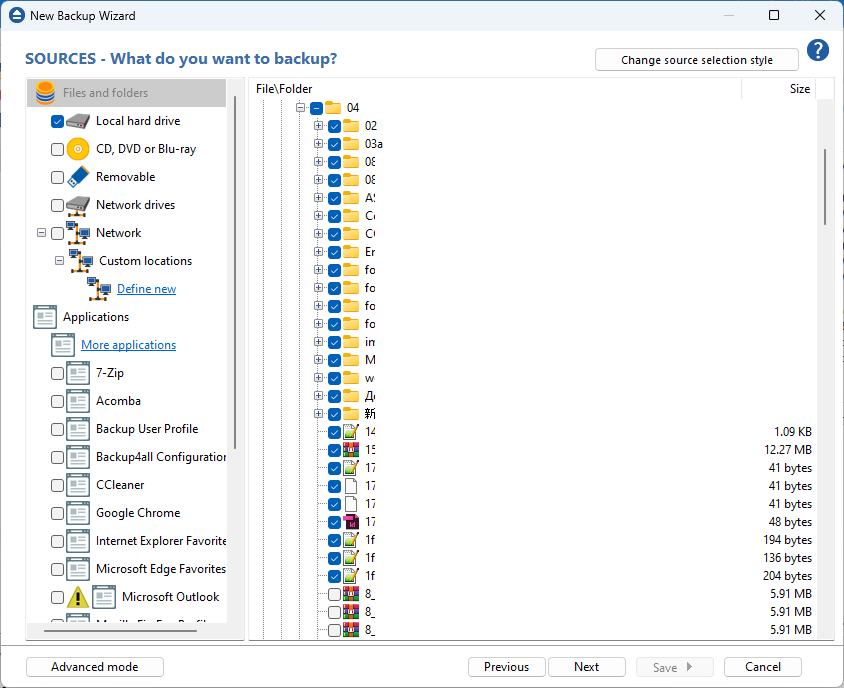Click the Removable USB drive icon
844x688 pixels.
[x=79, y=177]
